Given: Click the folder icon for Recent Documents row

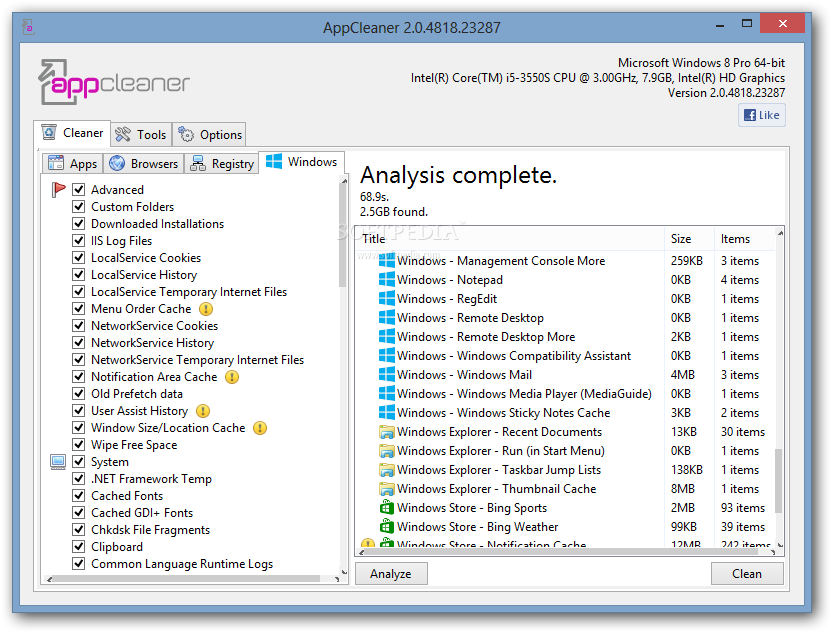Looking at the screenshot, I should point(387,432).
